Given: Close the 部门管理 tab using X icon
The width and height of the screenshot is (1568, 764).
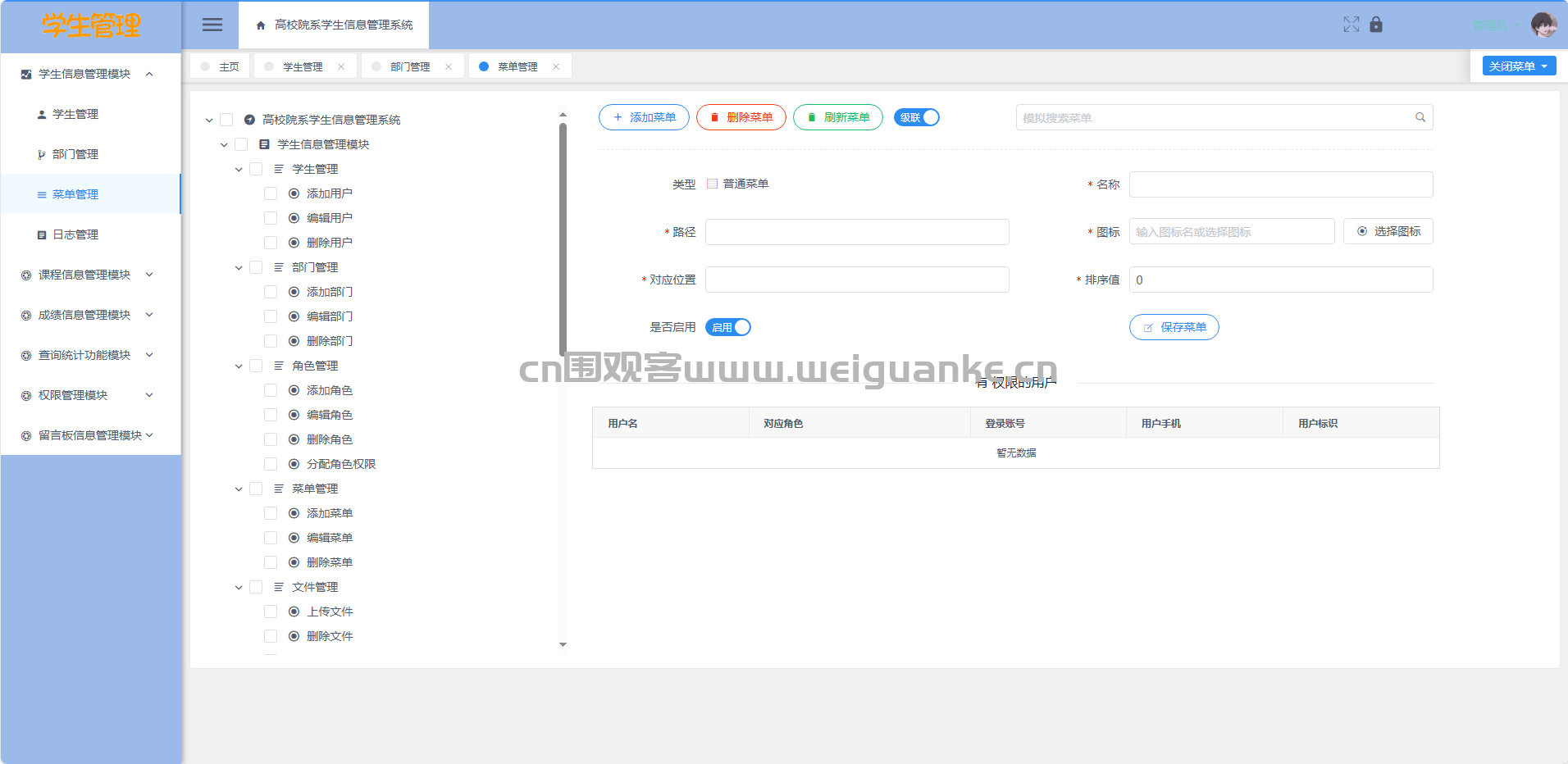Looking at the screenshot, I should tap(449, 67).
